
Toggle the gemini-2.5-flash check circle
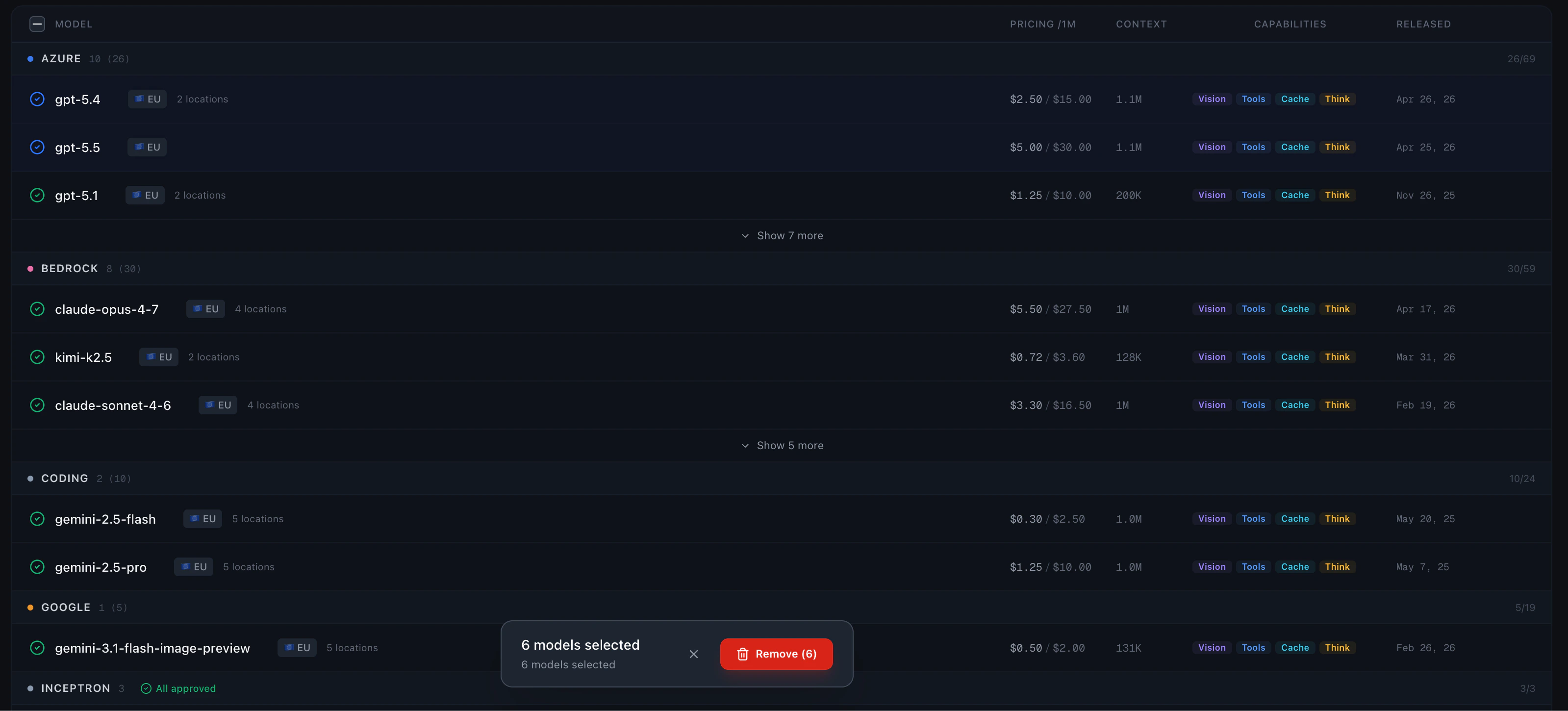(x=37, y=519)
